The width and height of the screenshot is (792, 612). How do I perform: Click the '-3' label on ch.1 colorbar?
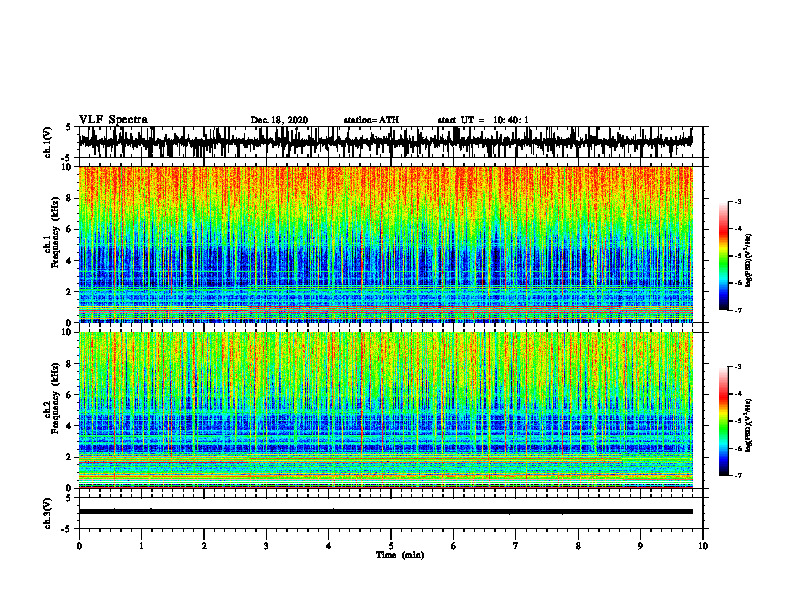pos(738,201)
